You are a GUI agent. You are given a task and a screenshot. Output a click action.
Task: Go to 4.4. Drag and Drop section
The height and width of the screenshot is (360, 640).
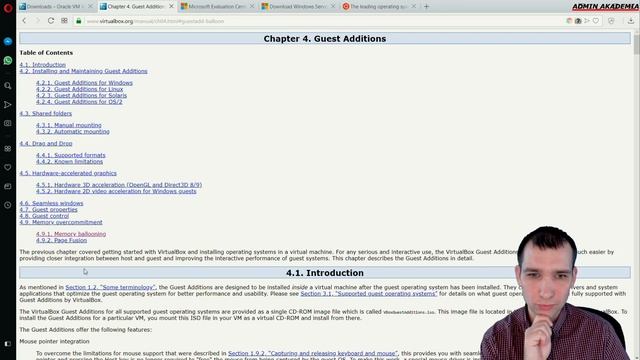tap(46, 144)
